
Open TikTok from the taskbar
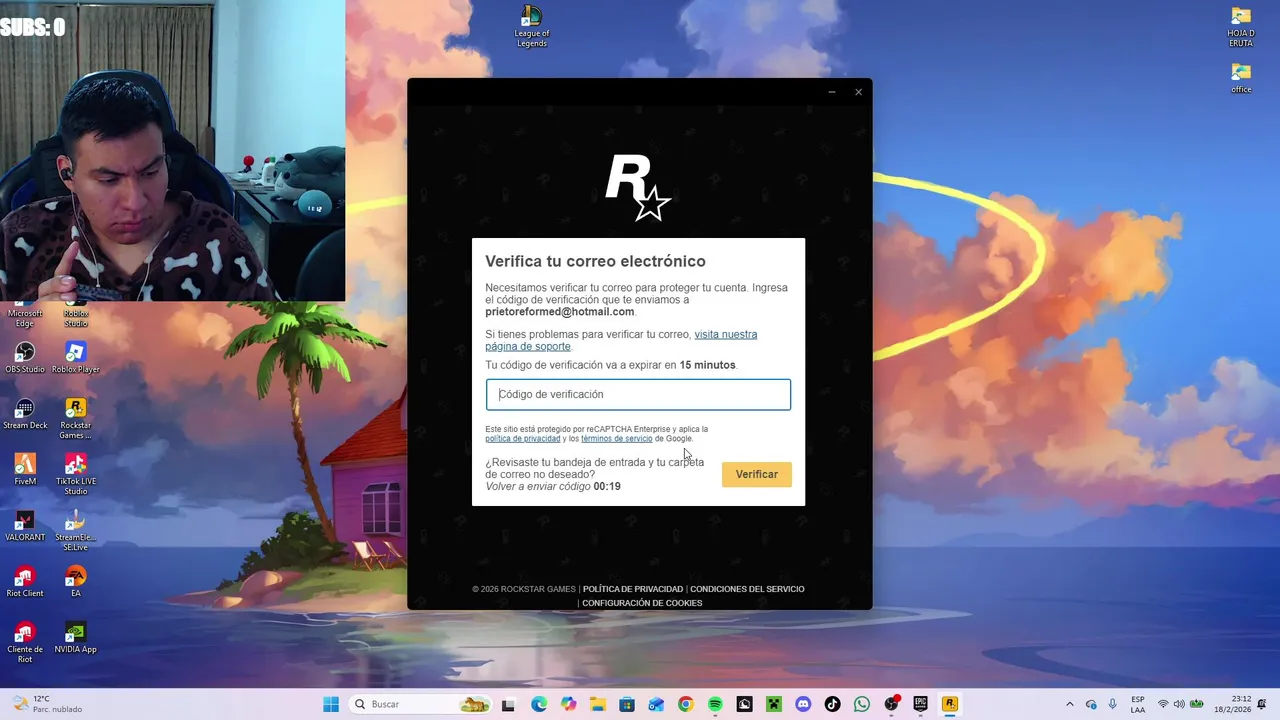point(832,704)
